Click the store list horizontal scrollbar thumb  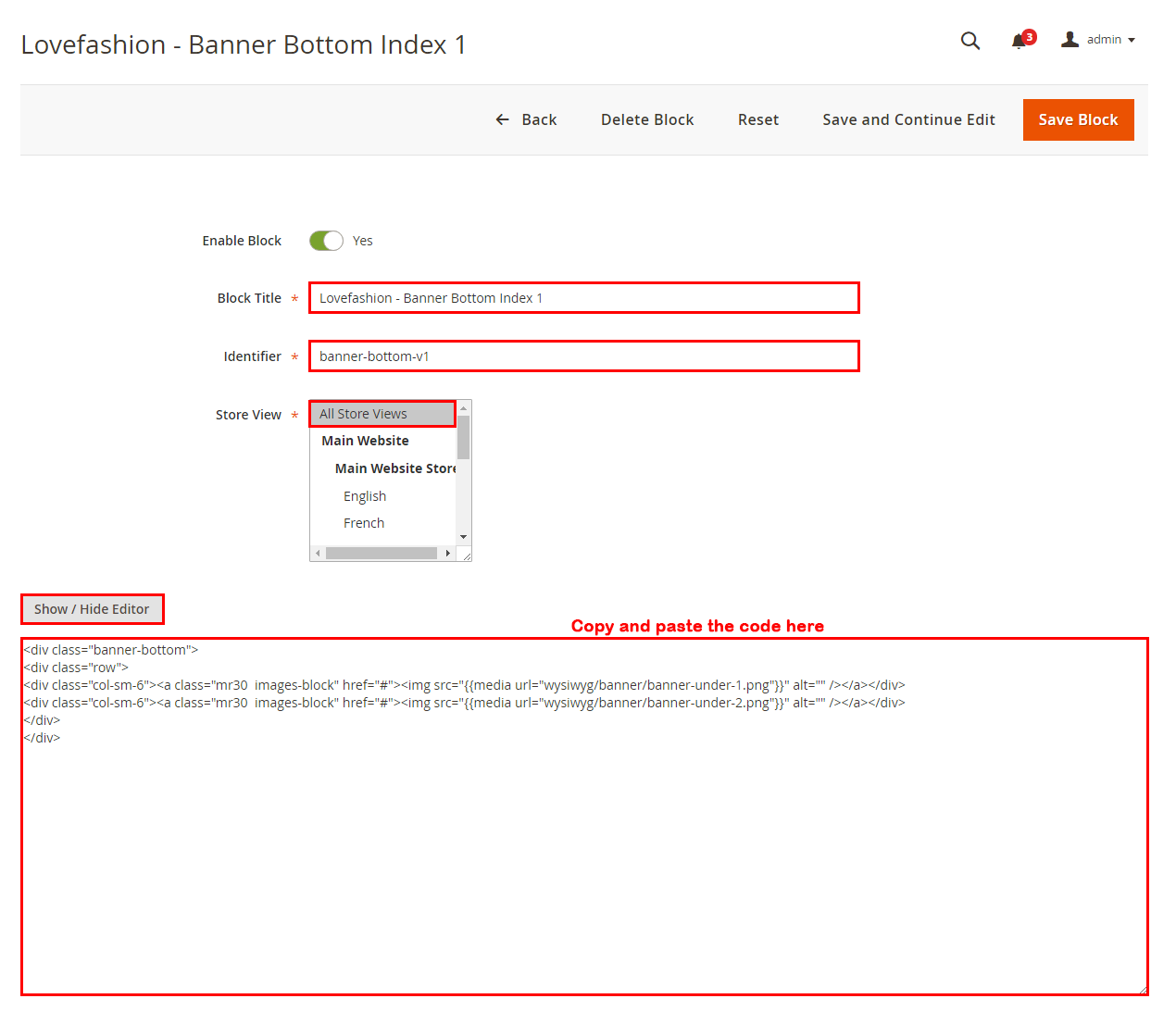coord(382,554)
